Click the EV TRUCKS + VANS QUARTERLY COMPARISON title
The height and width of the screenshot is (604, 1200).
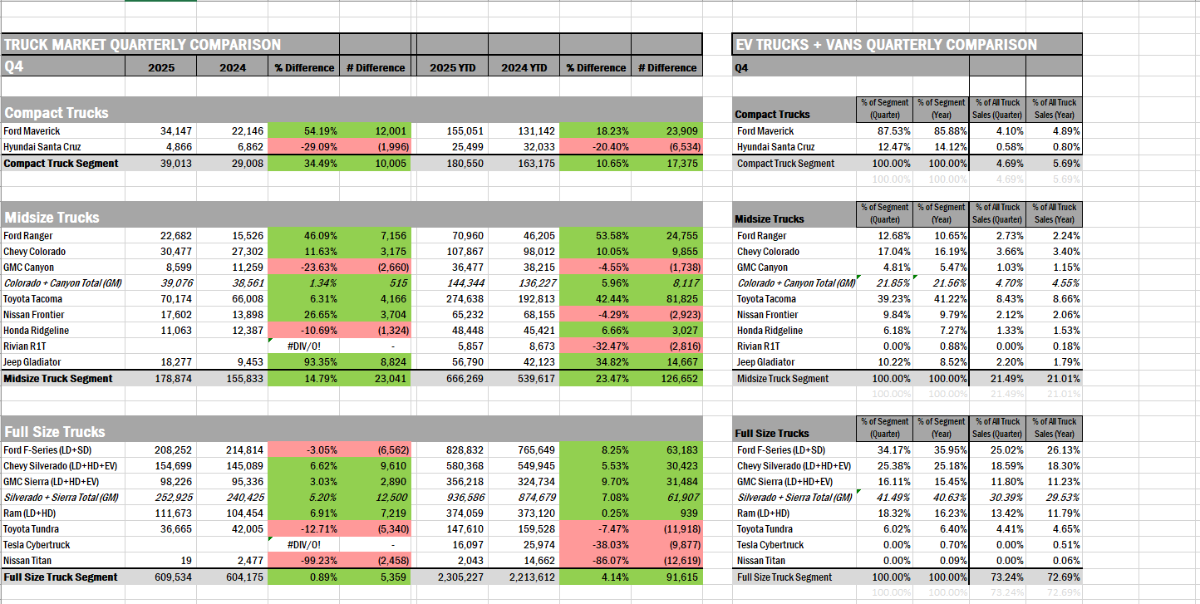885,45
